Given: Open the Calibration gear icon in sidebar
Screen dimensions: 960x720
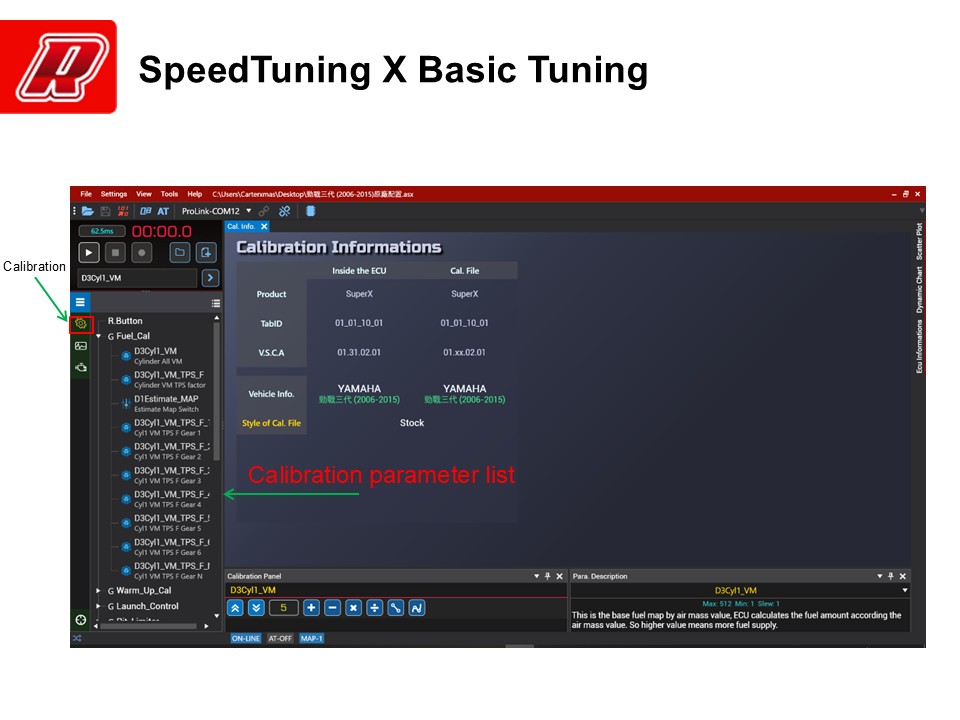Looking at the screenshot, I should tap(81, 324).
